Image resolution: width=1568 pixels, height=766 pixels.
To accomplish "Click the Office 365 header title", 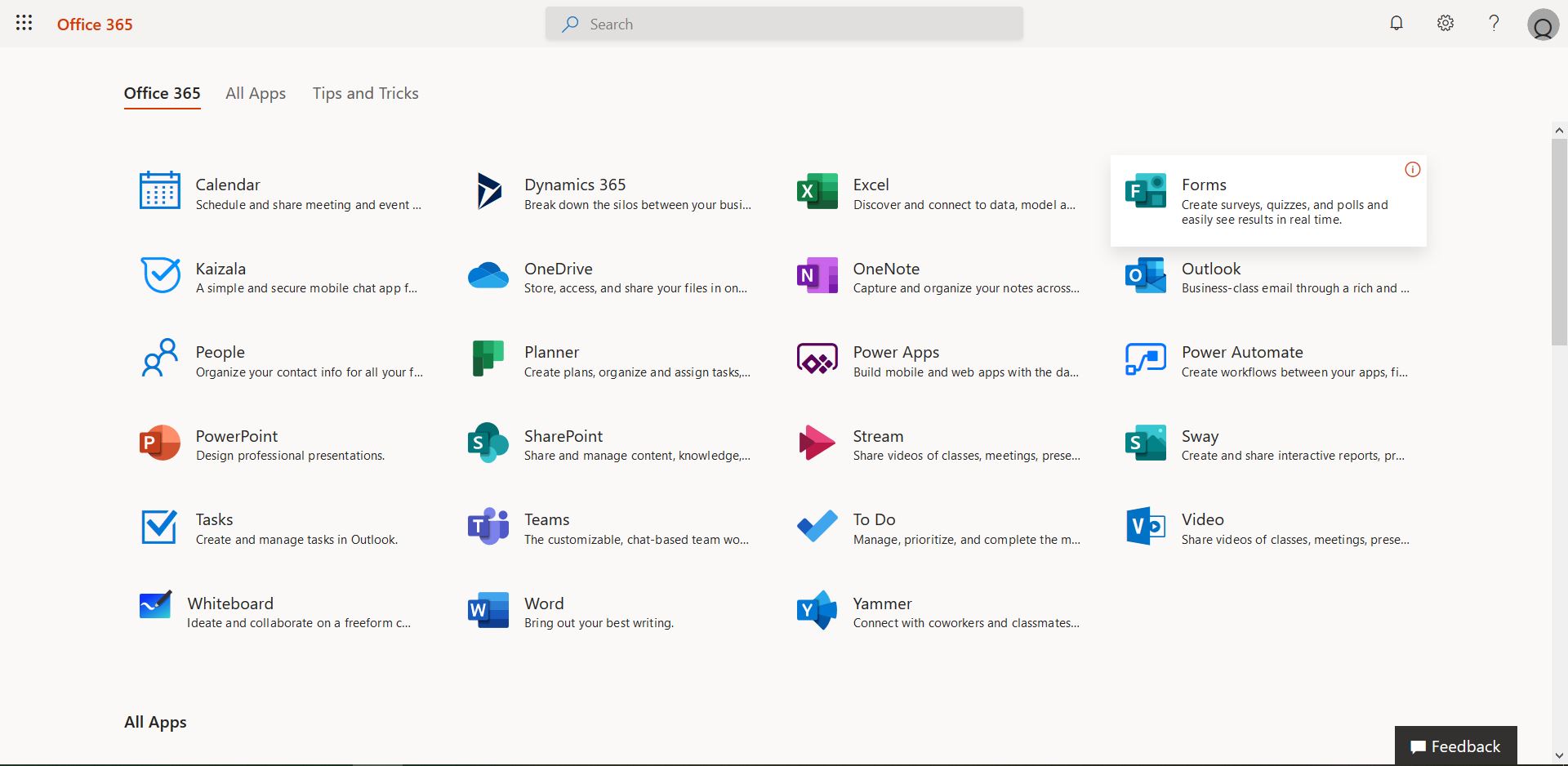I will pyautogui.click(x=95, y=24).
